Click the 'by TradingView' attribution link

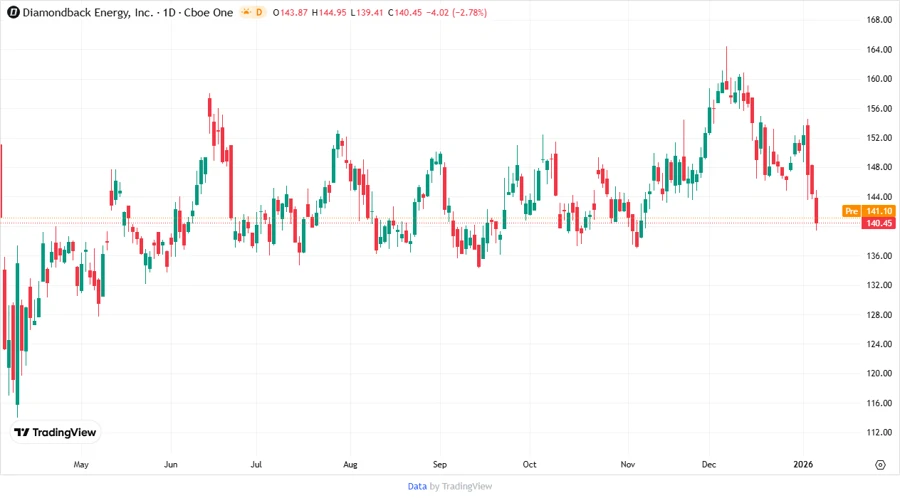tap(461, 486)
